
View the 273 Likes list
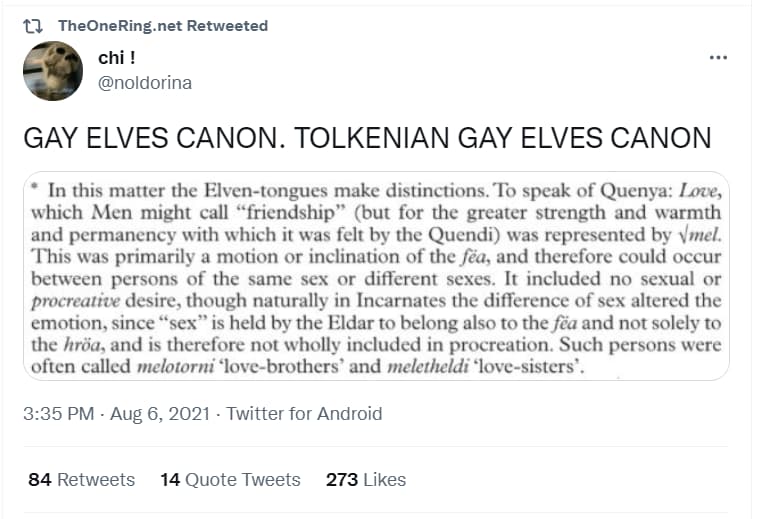tap(366, 480)
